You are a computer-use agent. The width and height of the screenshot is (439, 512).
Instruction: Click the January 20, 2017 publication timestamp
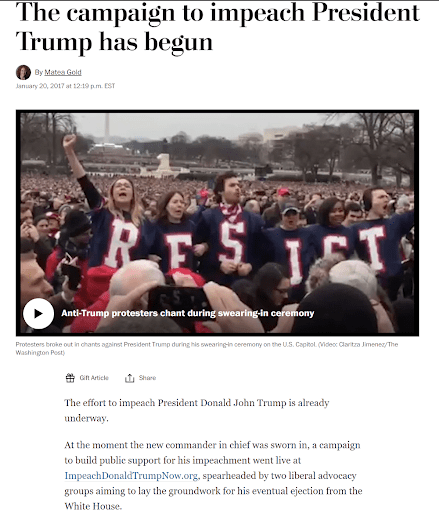65,86
